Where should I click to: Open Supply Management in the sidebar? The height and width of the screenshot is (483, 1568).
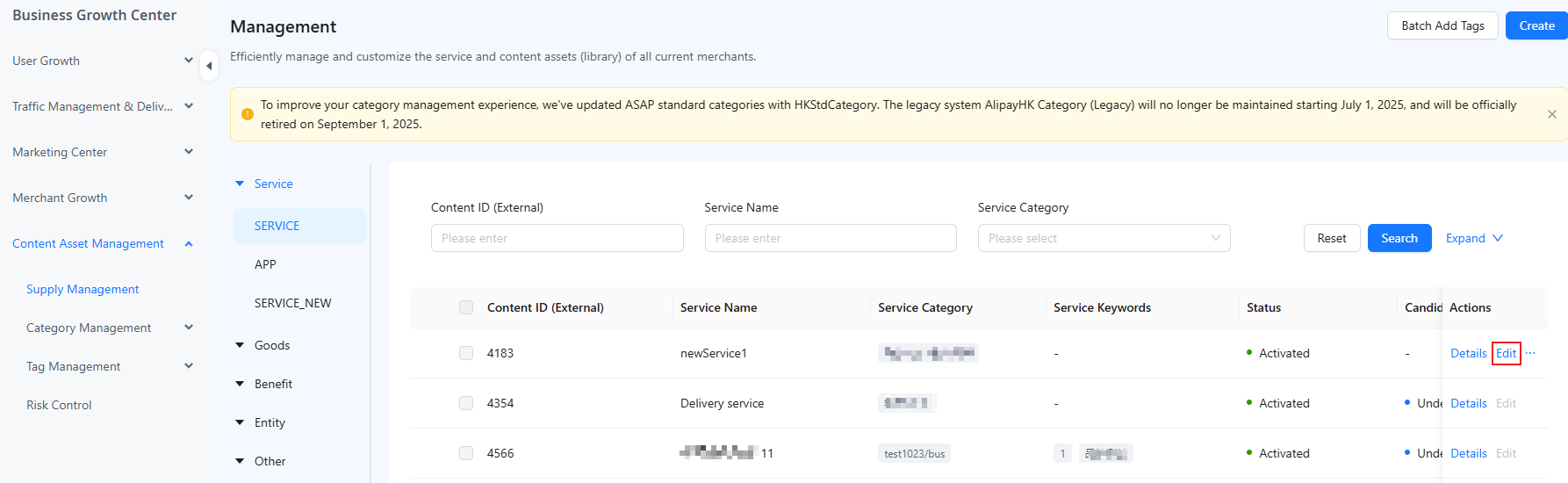(83, 289)
